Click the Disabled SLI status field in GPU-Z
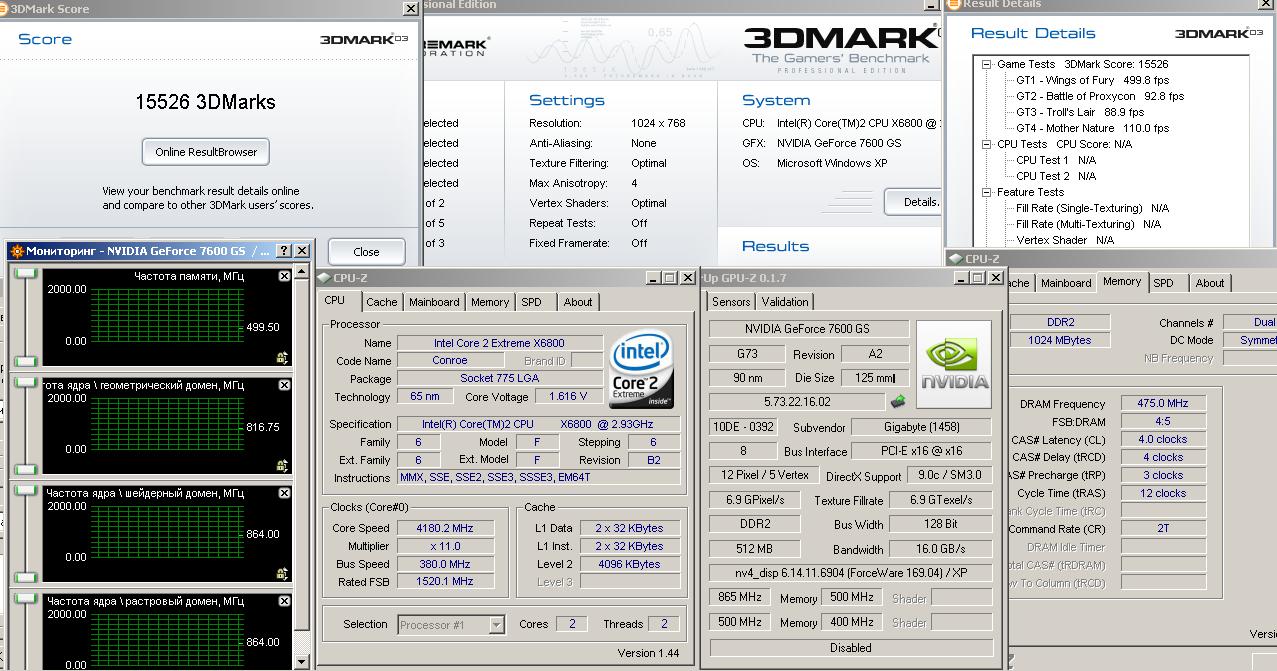 (850, 647)
